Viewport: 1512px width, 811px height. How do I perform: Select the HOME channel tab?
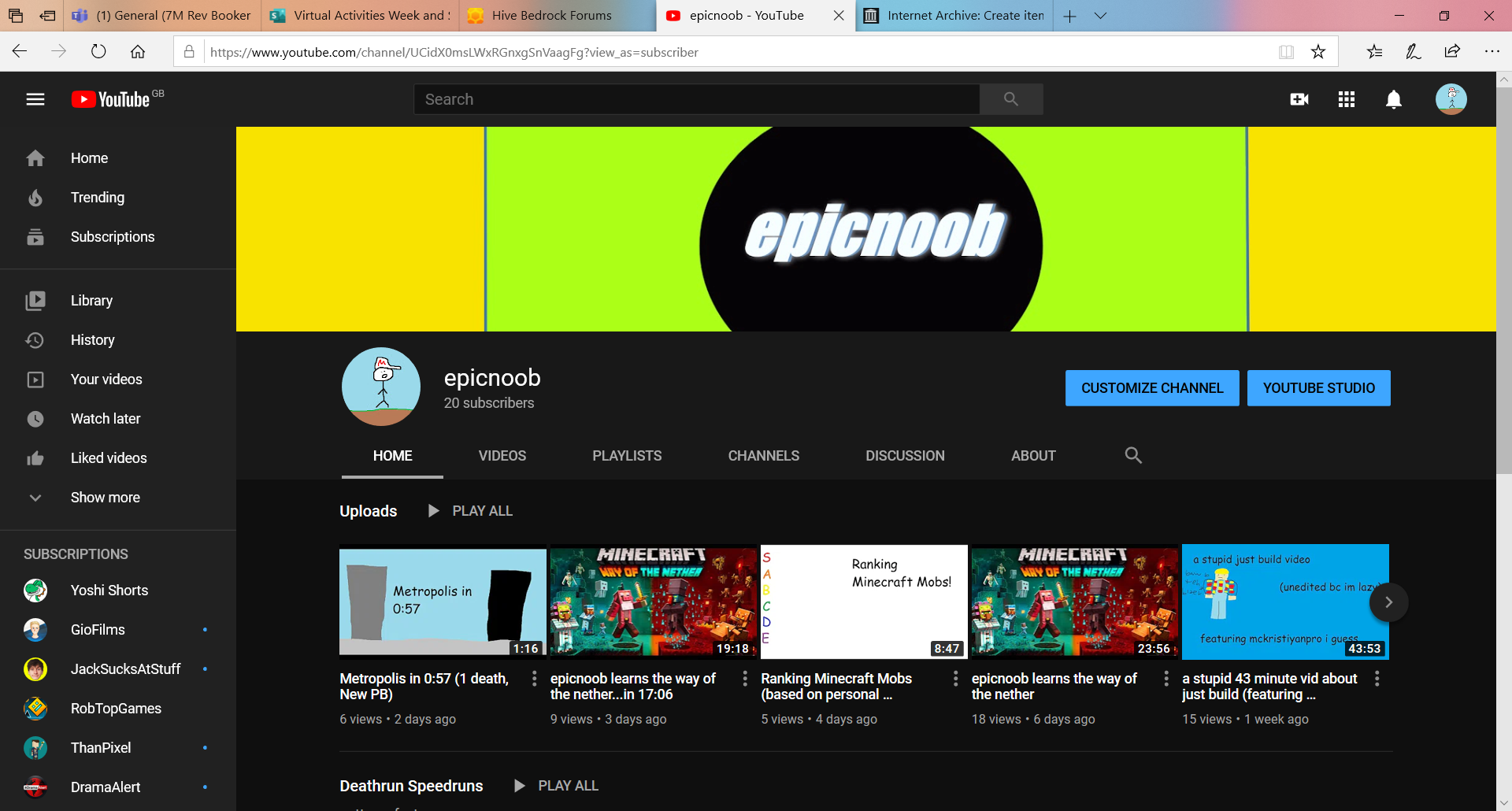coord(392,456)
